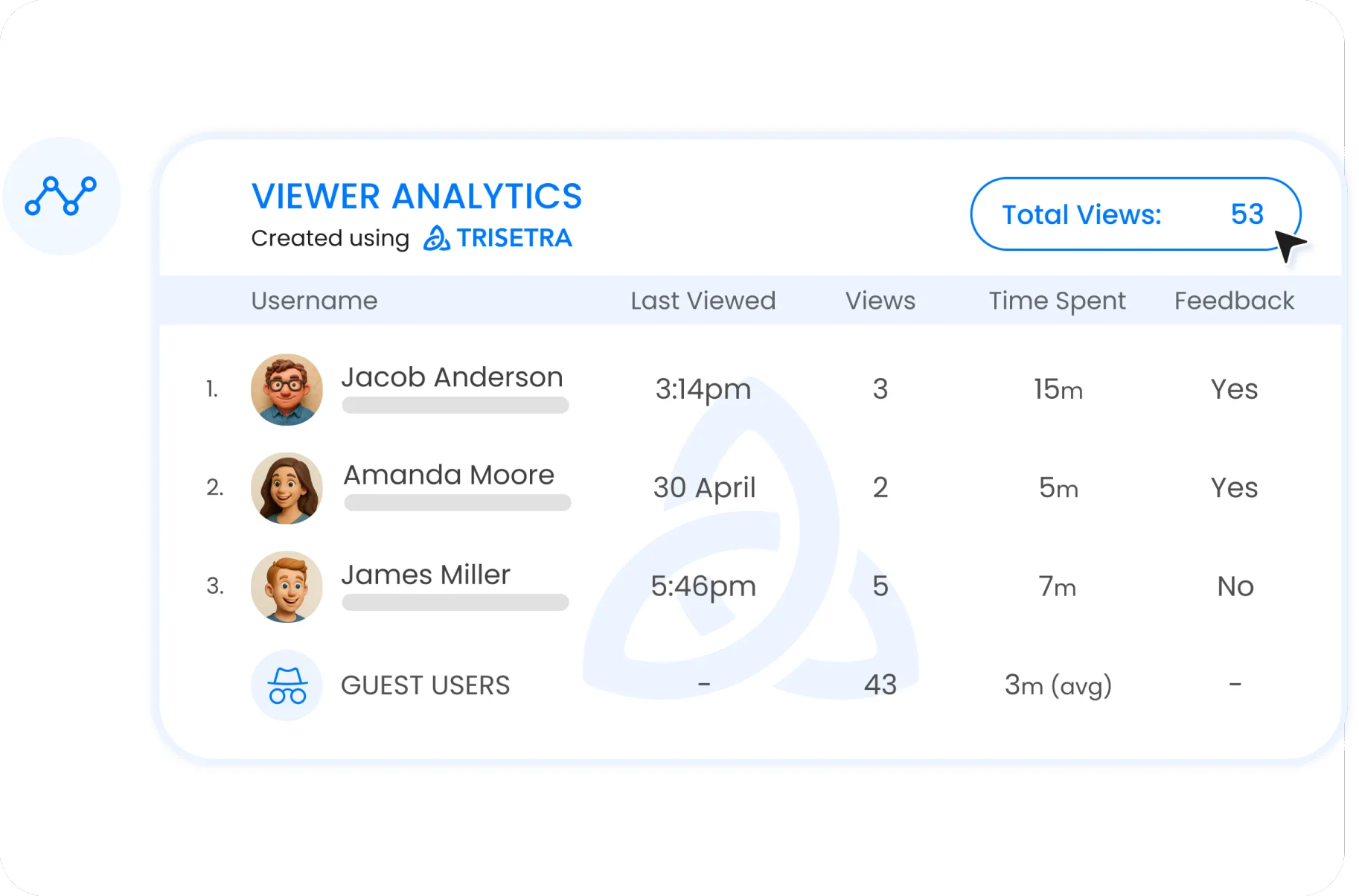Screen dimensions: 1359x896
Task: Click the guest users incognito icon
Action: 287,685
